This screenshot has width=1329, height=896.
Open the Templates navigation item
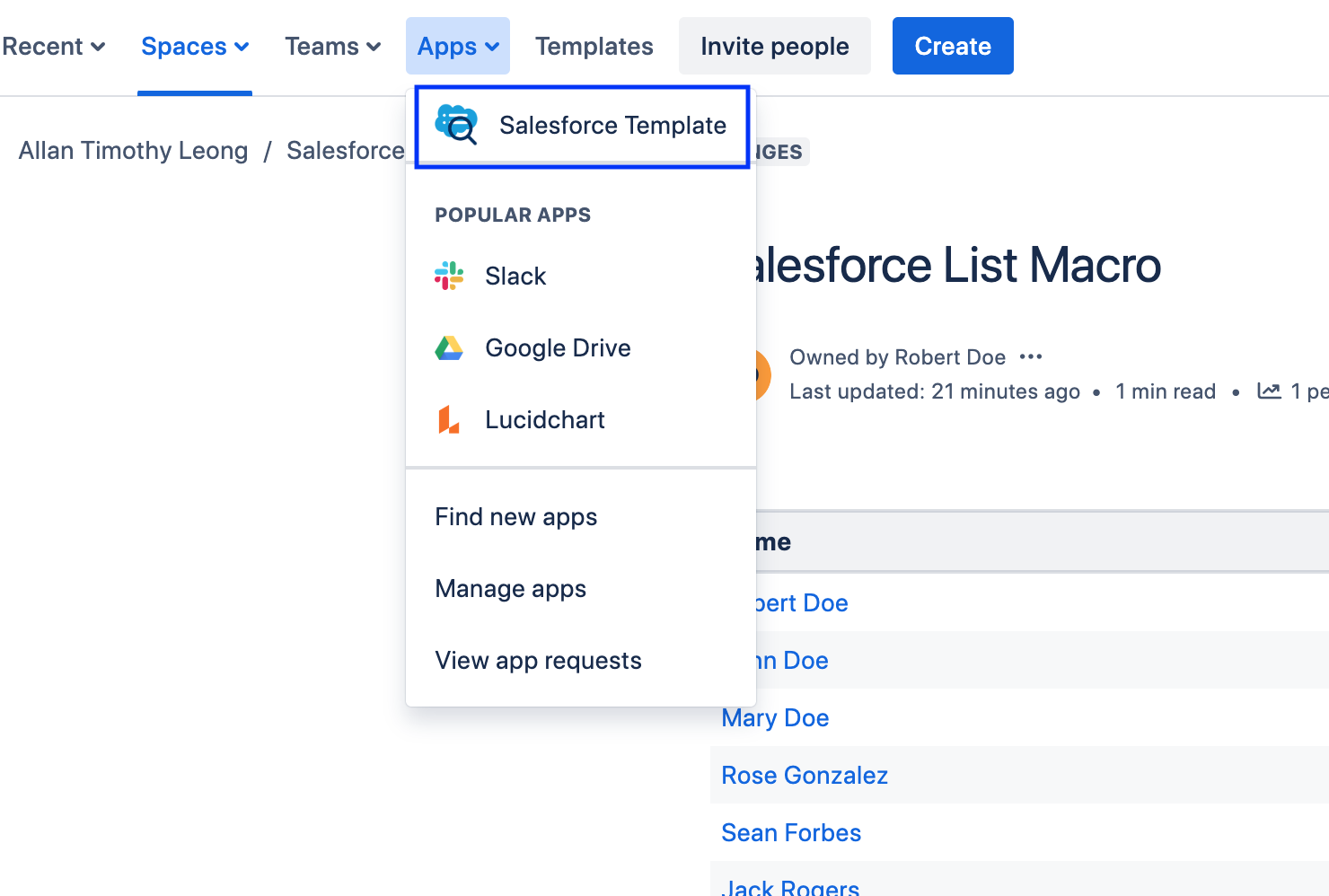pos(594,47)
